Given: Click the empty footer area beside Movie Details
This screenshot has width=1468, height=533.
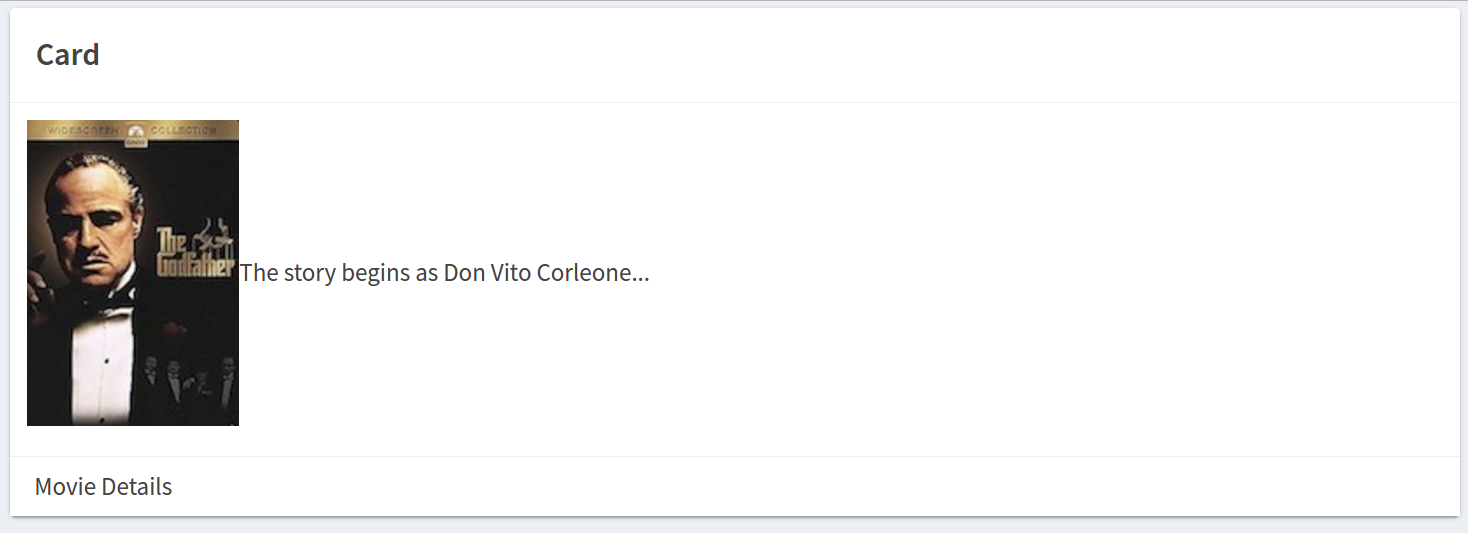Looking at the screenshot, I should coord(815,487).
